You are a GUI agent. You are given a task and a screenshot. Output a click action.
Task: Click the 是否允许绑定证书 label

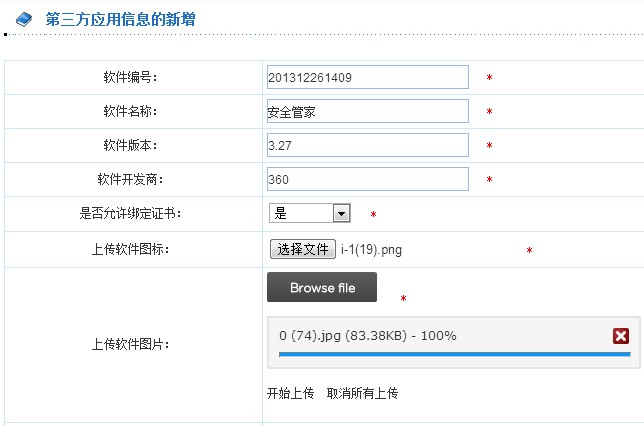pos(130,213)
